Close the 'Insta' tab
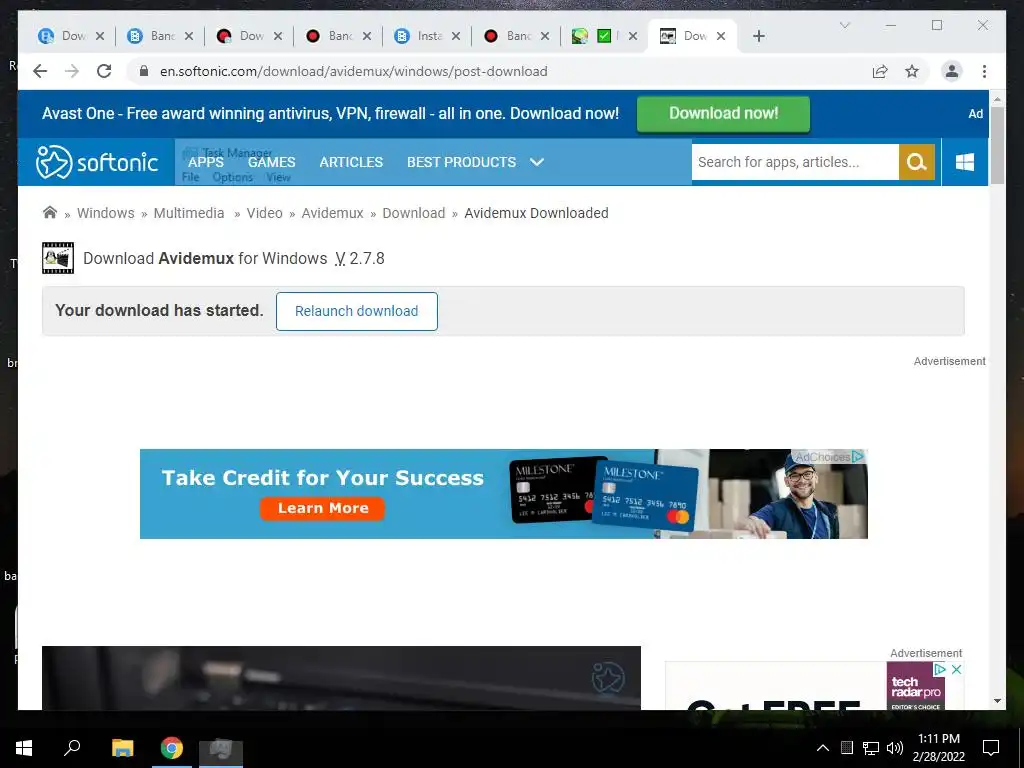The height and width of the screenshot is (768, 1024). (456, 36)
